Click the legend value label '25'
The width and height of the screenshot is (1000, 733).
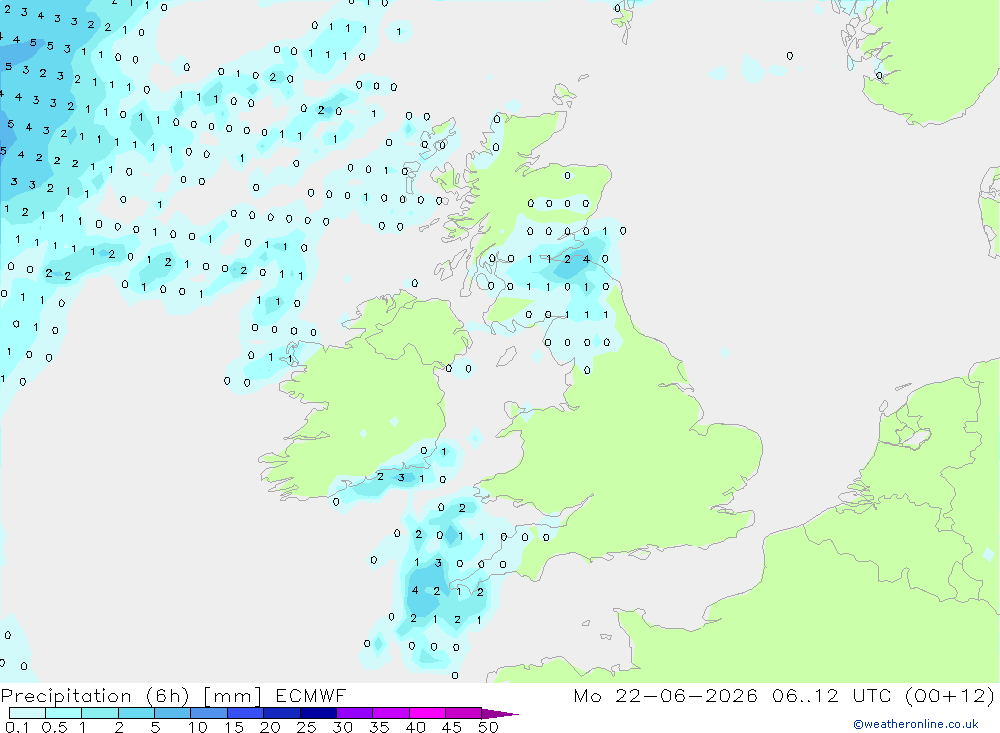(306, 727)
